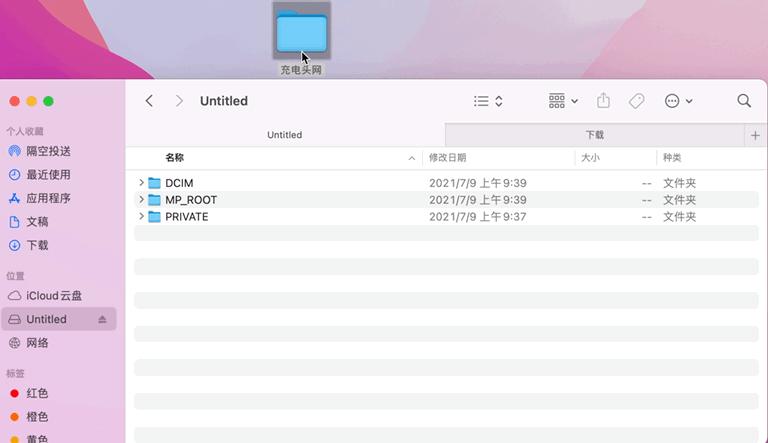Image resolution: width=768 pixels, height=443 pixels.
Task: Select the PRIVATE folder icon
Action: tap(154, 216)
